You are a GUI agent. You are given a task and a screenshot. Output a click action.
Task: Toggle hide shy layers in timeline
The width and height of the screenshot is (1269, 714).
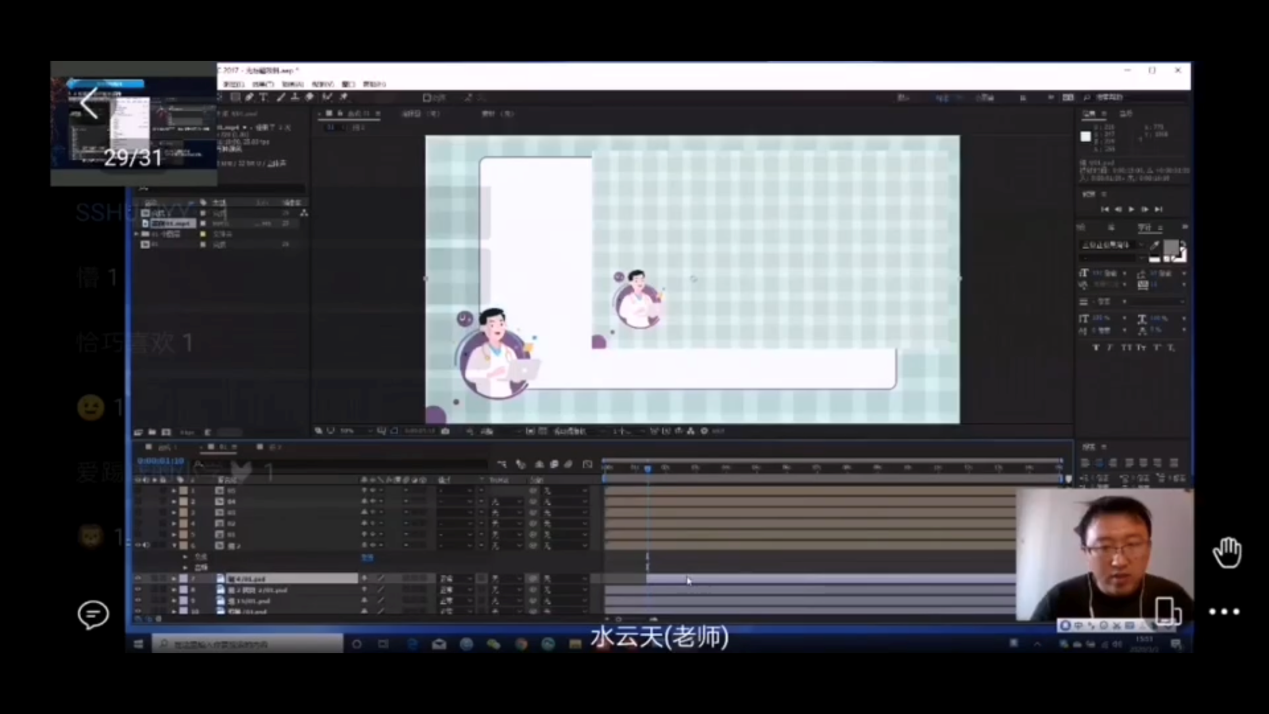[538, 464]
